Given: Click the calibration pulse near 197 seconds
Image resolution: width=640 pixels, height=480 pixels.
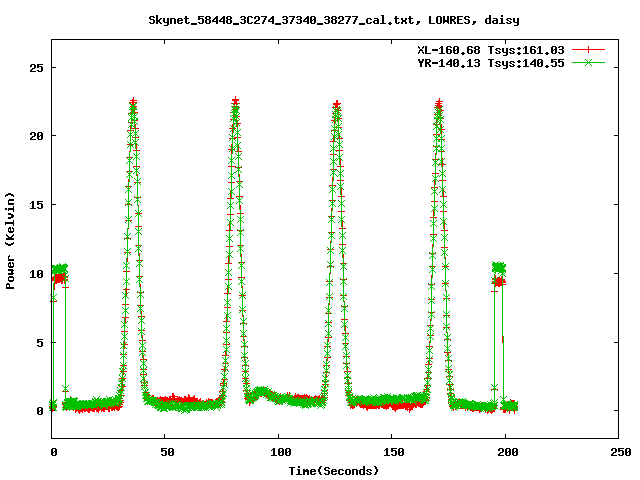Looking at the screenshot, I should (x=498, y=274).
